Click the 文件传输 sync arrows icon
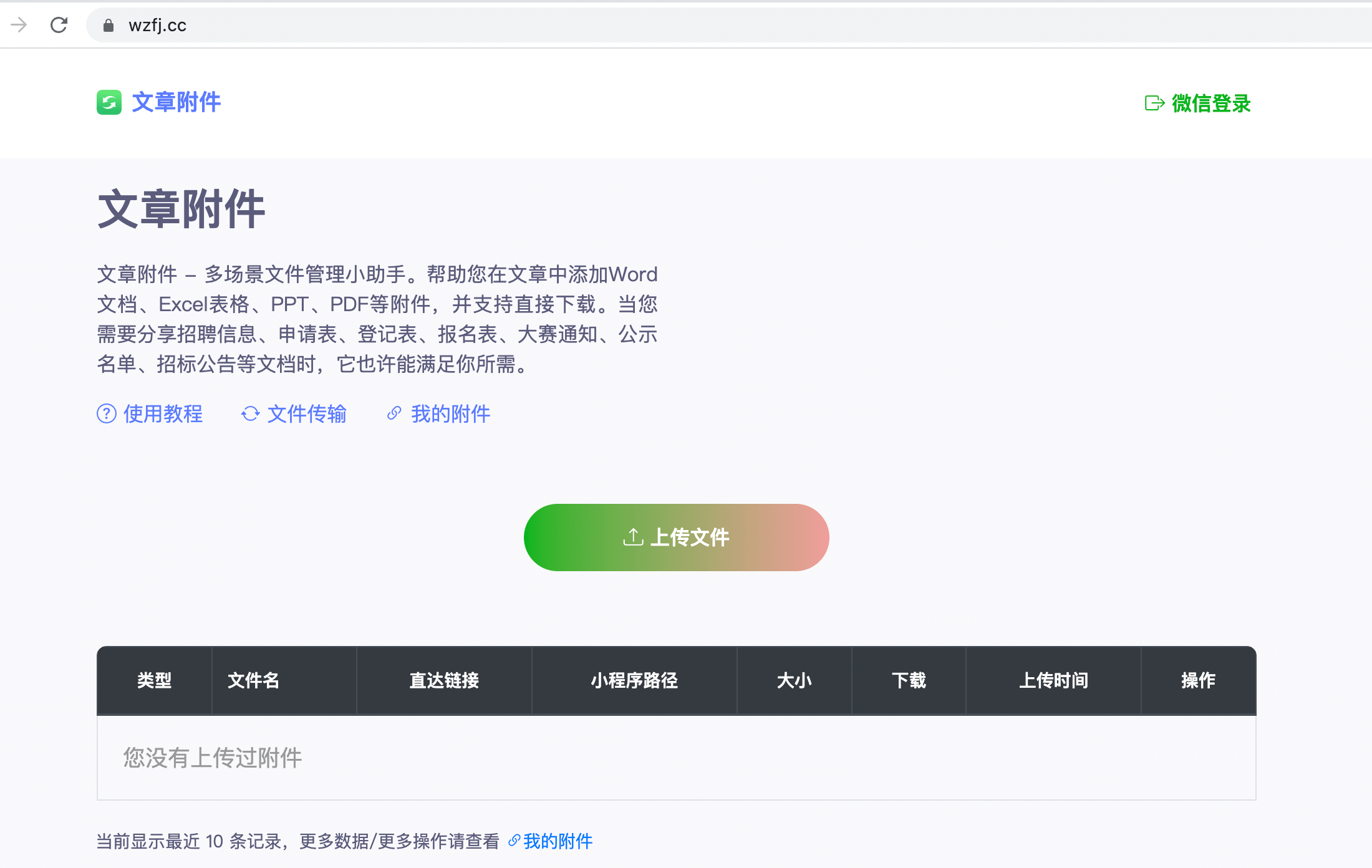 pos(250,413)
